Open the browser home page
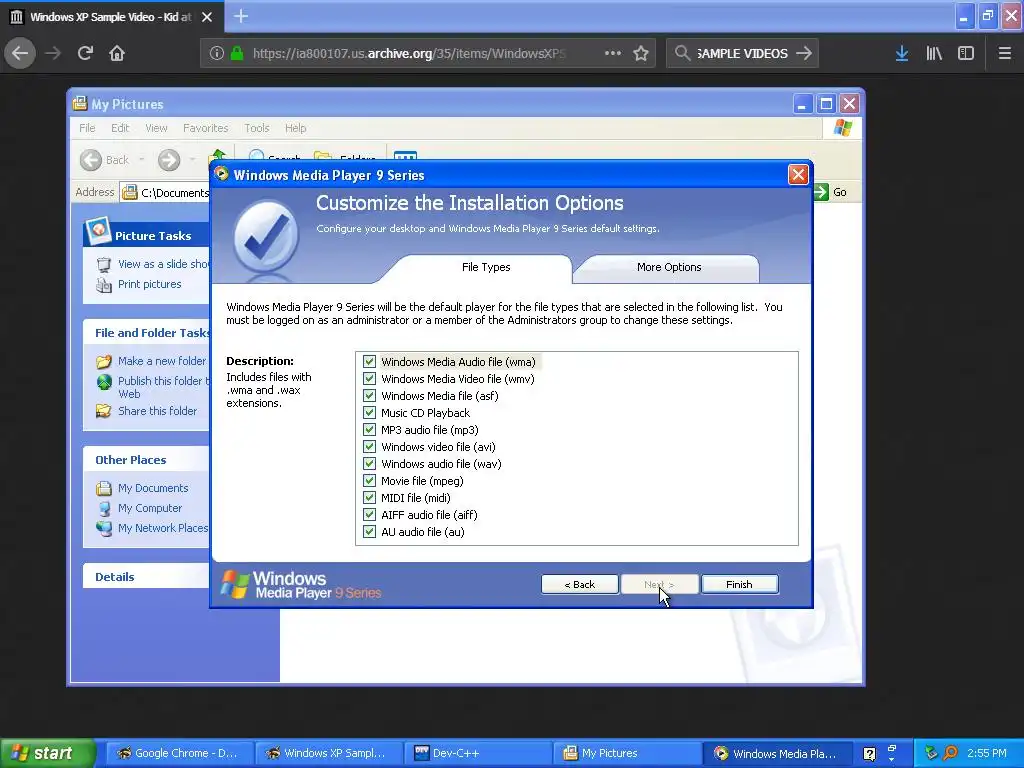 click(117, 54)
